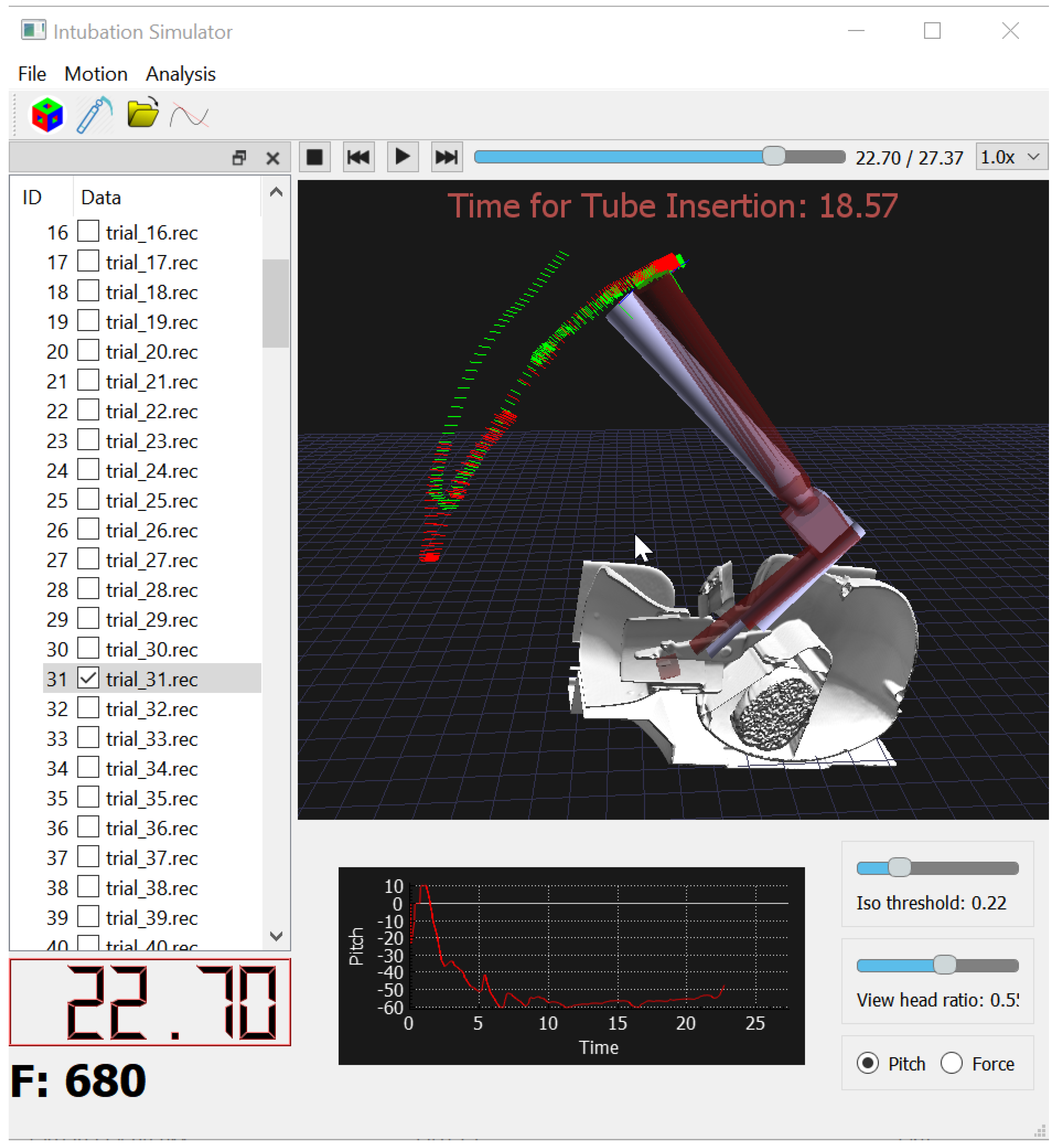Check the trial_20.rec checkbox
Image resolution: width=1060 pixels, height=1148 pixels.
pyautogui.click(x=88, y=350)
